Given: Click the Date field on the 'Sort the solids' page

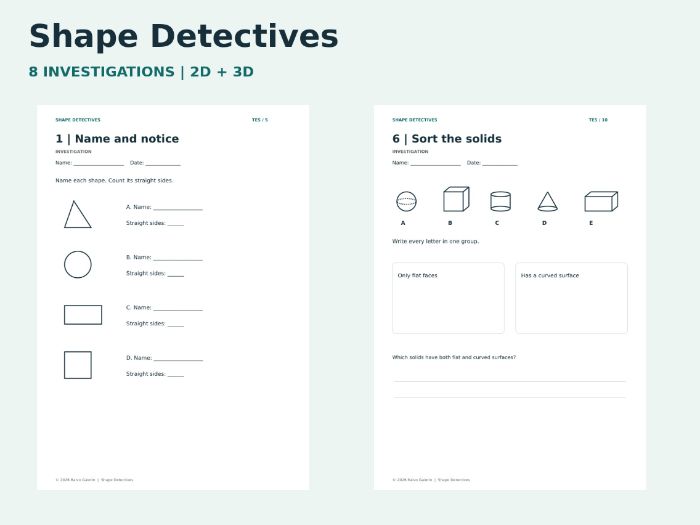Looking at the screenshot, I should (500, 163).
